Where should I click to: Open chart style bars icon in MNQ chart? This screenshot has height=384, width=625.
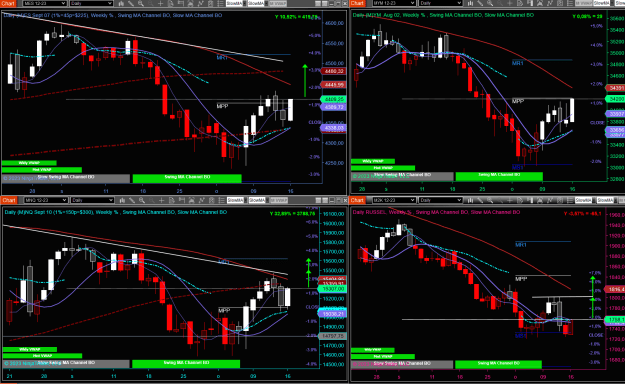[122, 200]
